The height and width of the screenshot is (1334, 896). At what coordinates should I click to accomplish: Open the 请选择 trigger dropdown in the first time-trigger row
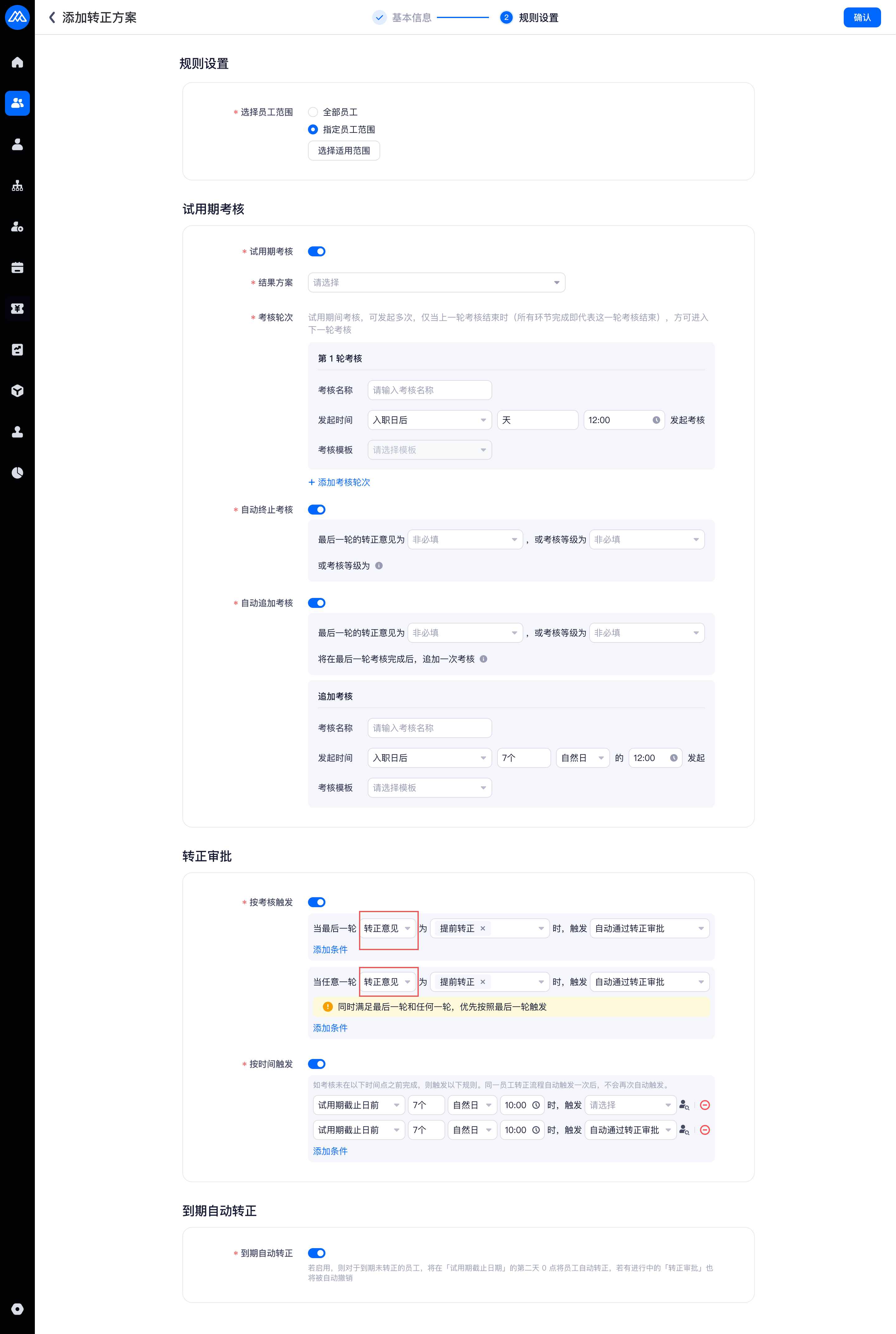630,1105
